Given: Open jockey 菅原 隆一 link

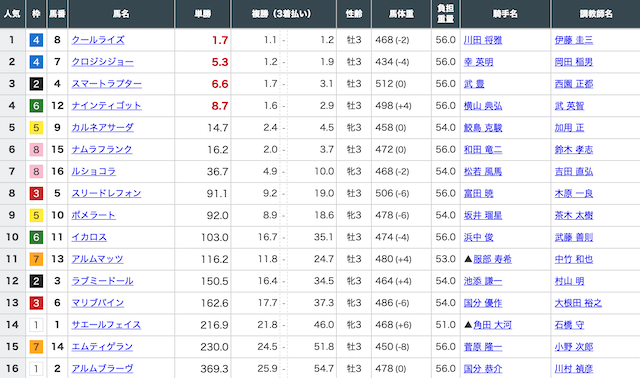Looking at the screenshot, I should tap(483, 347).
